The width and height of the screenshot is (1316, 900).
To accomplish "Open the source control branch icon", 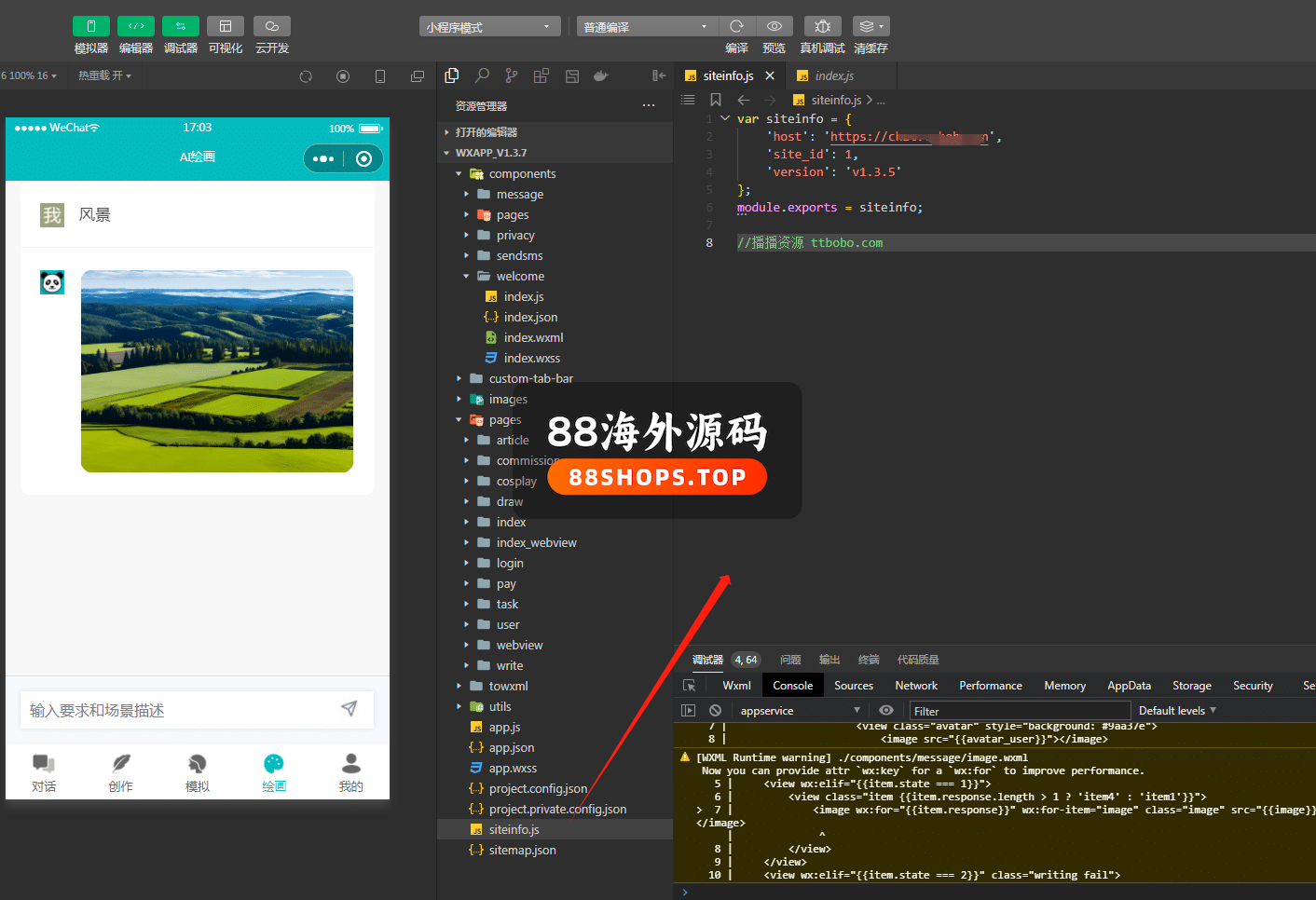I will (x=512, y=76).
